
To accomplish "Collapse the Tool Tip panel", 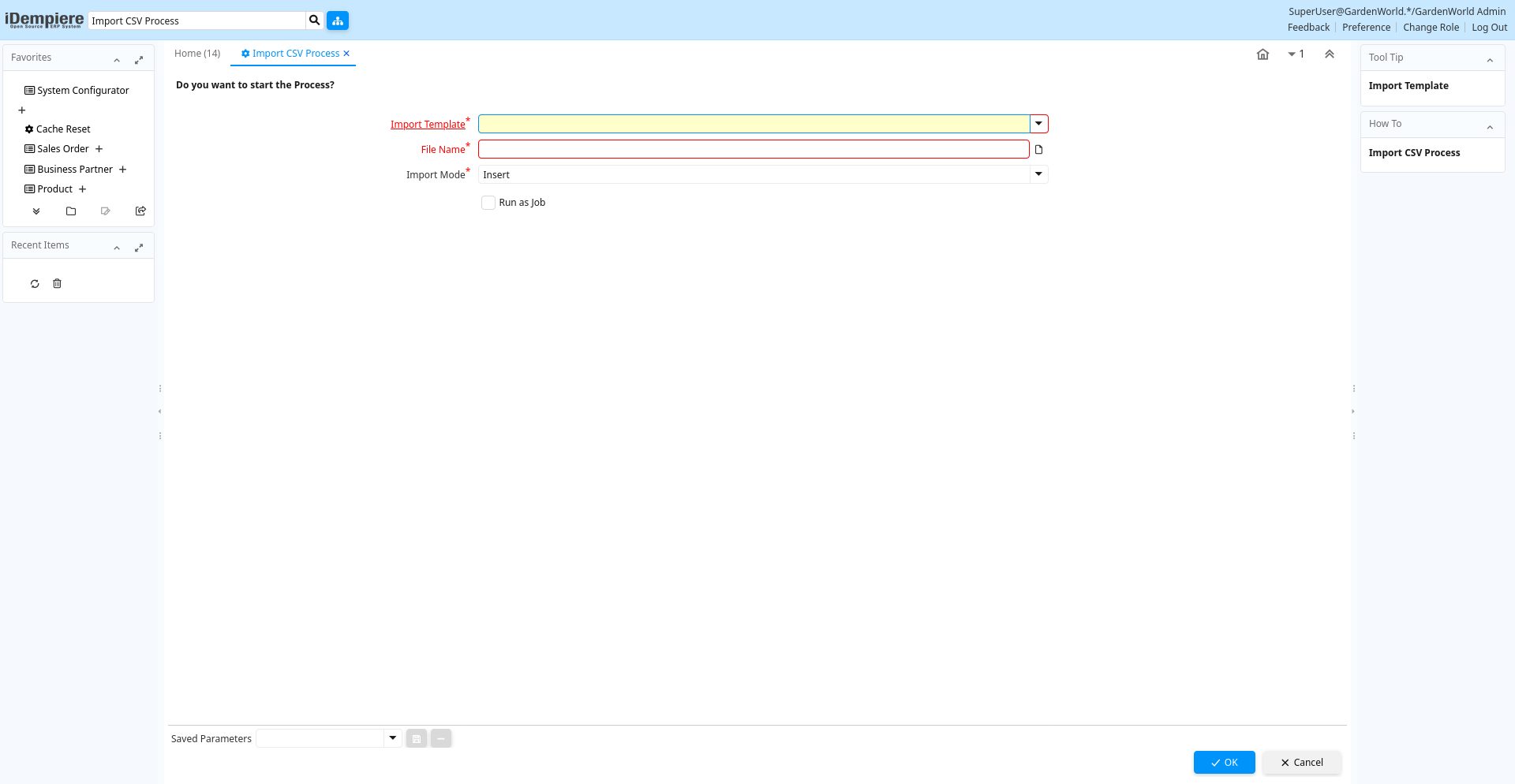I will coord(1490,60).
